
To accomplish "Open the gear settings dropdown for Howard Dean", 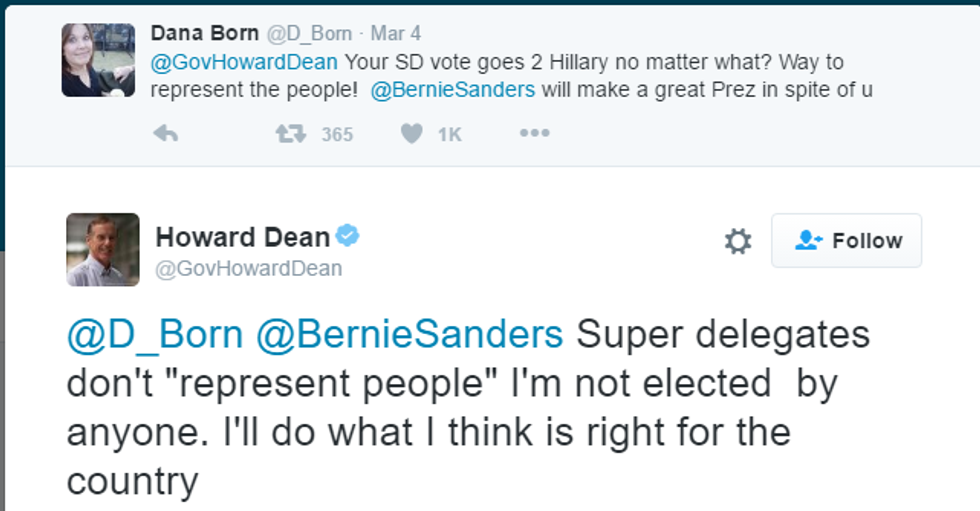I will click(738, 241).
